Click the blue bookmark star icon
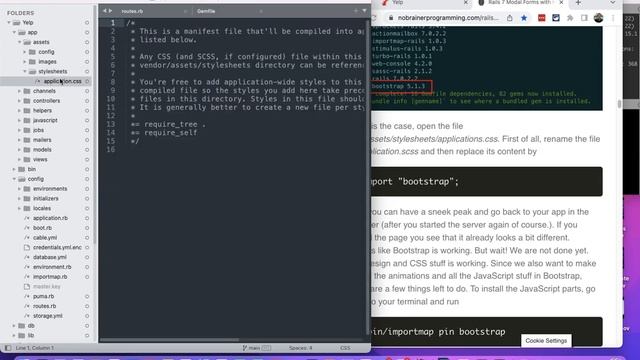This screenshot has width=640, height=360. pos(524,18)
